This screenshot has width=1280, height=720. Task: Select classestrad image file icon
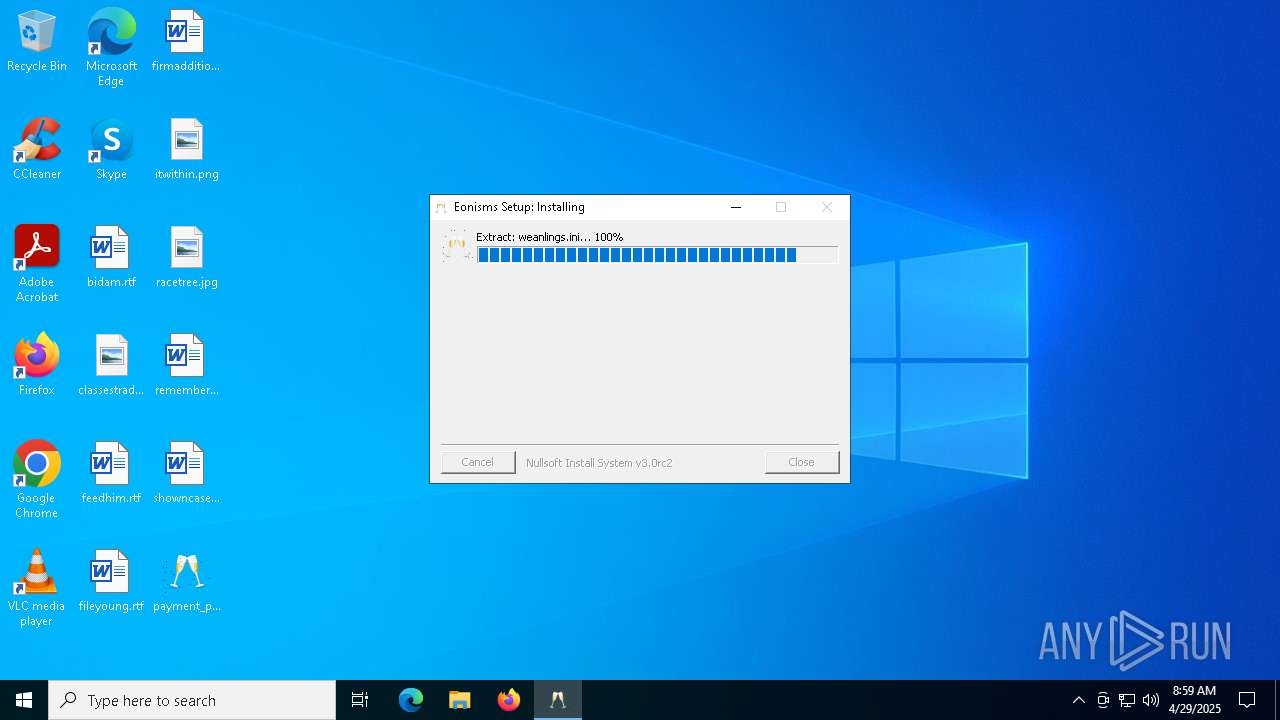tap(111, 366)
